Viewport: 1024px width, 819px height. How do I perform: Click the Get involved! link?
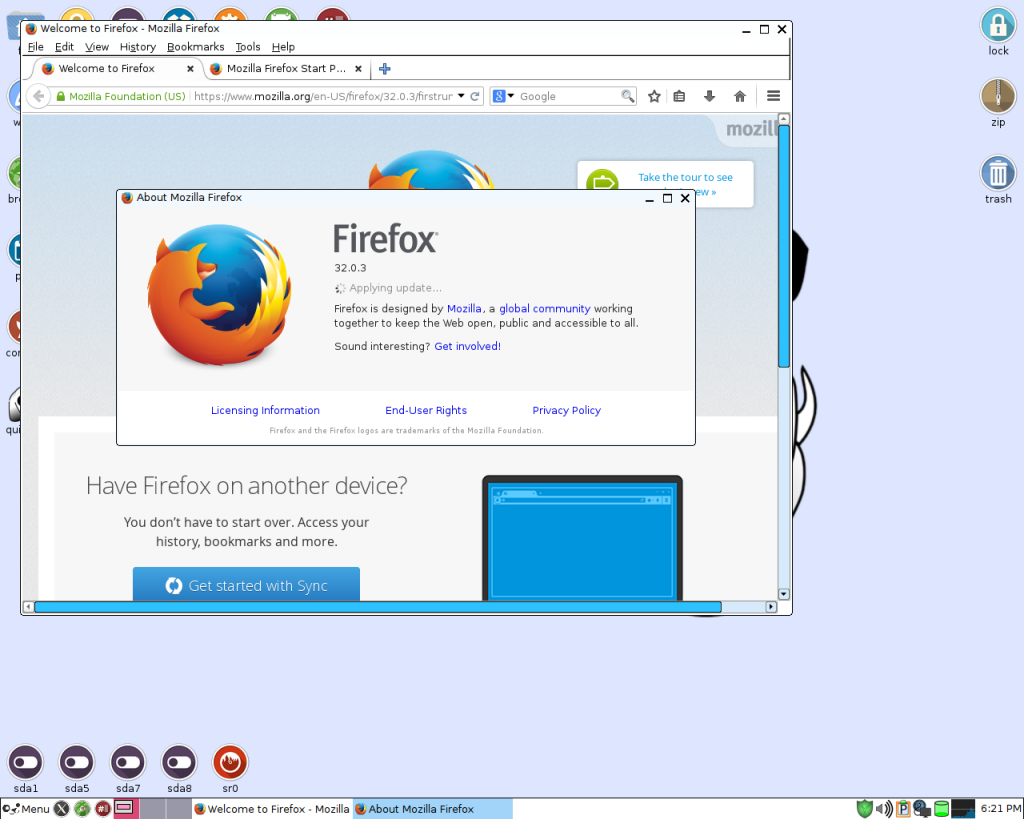point(468,346)
